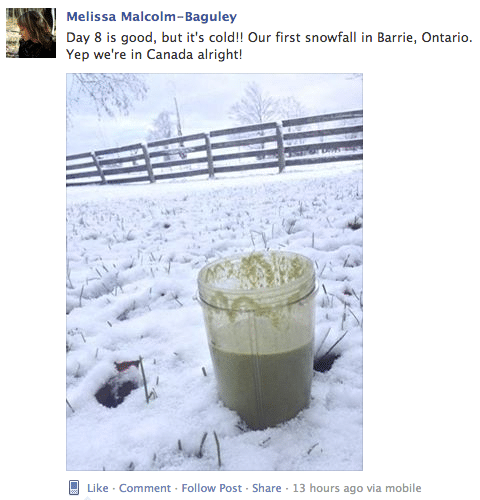Click the comment pointer notch below Like
Screen dimensions: 480x500
(x=87, y=498)
